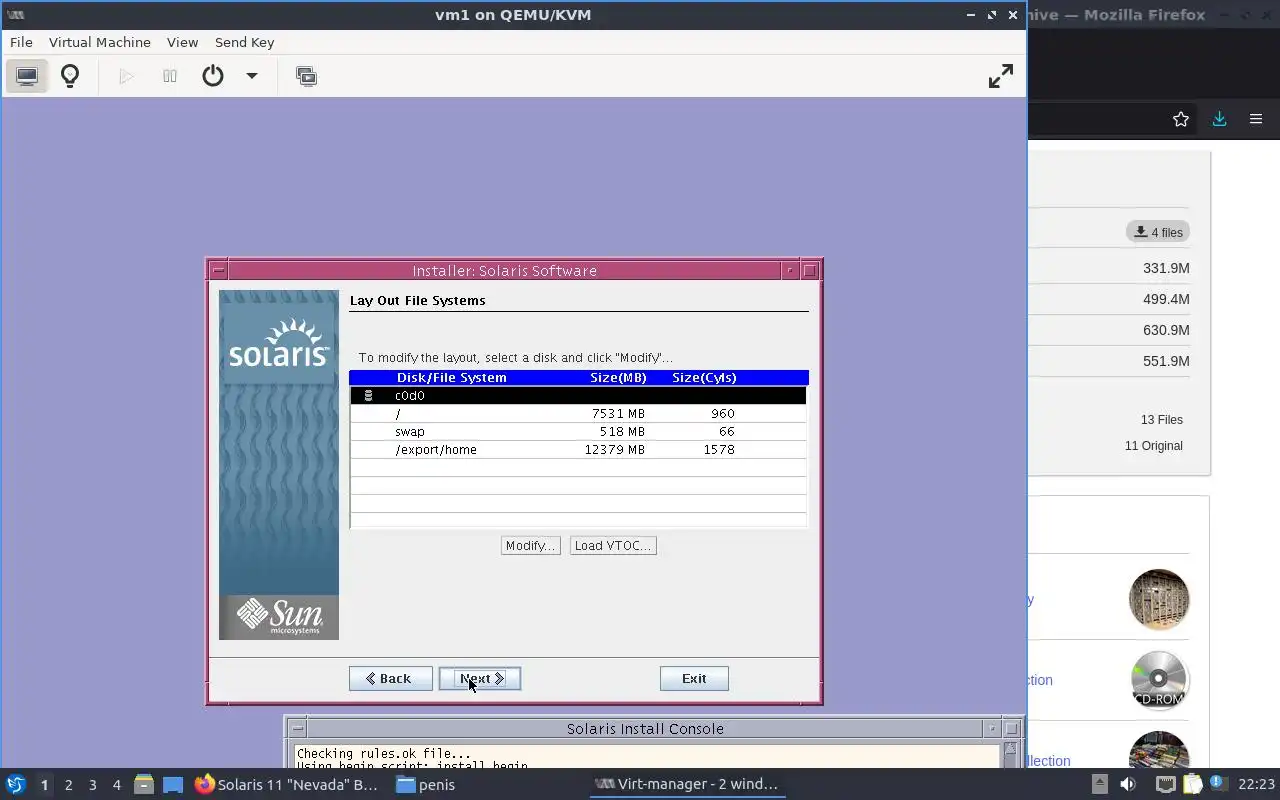
Task: Pause the virtual machine
Action: coord(170,76)
